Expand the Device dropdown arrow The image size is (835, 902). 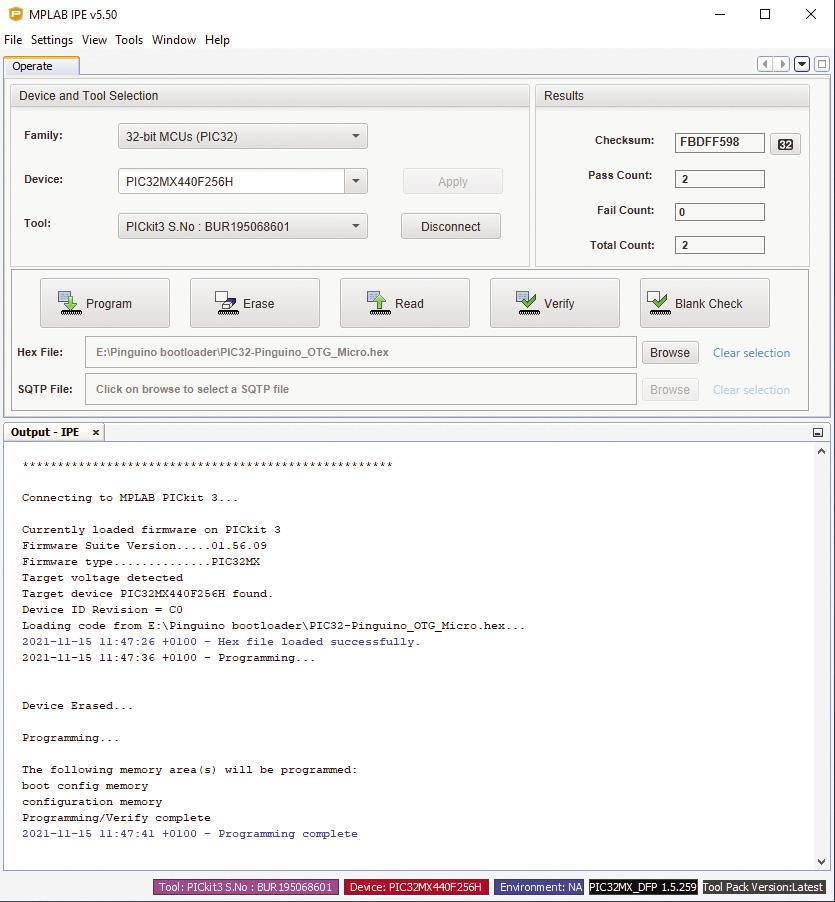[356, 181]
